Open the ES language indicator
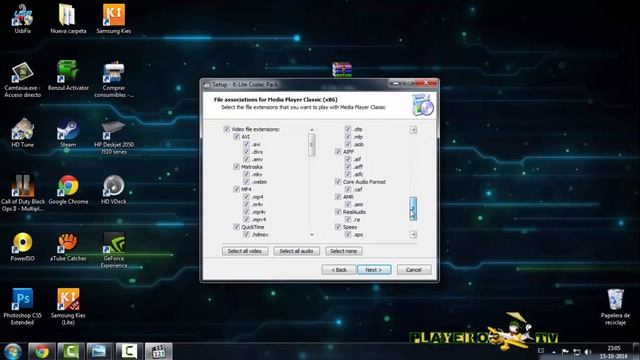 pos(541,351)
